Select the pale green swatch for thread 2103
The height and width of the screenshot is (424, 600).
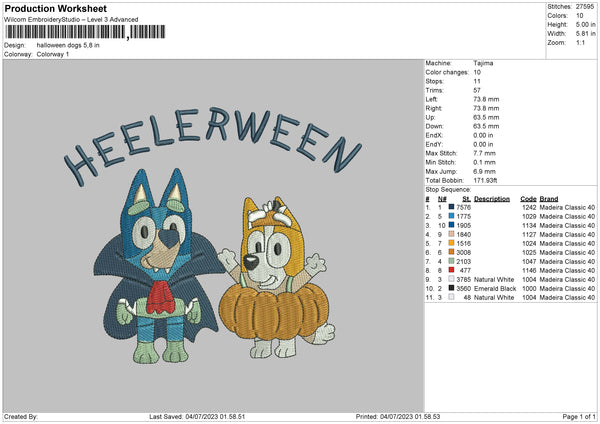click(452, 261)
